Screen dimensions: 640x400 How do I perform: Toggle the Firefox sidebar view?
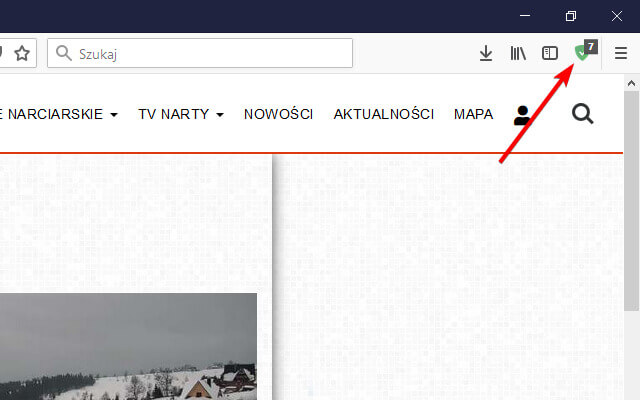pyautogui.click(x=550, y=53)
